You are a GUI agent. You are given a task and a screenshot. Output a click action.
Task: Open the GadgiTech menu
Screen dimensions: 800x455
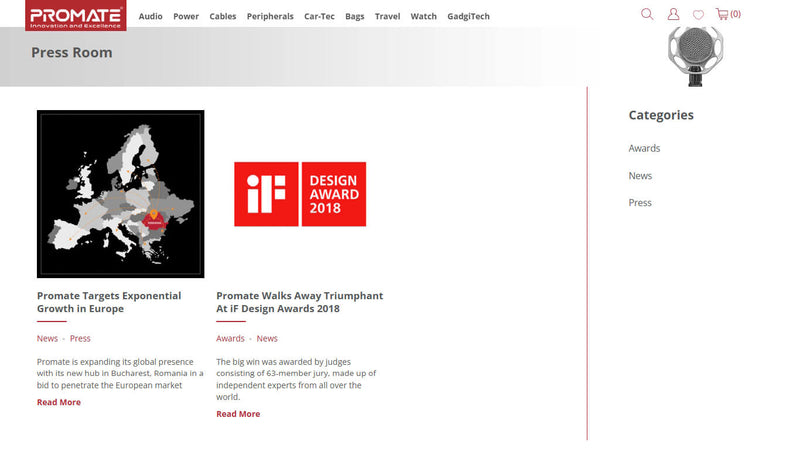468,16
